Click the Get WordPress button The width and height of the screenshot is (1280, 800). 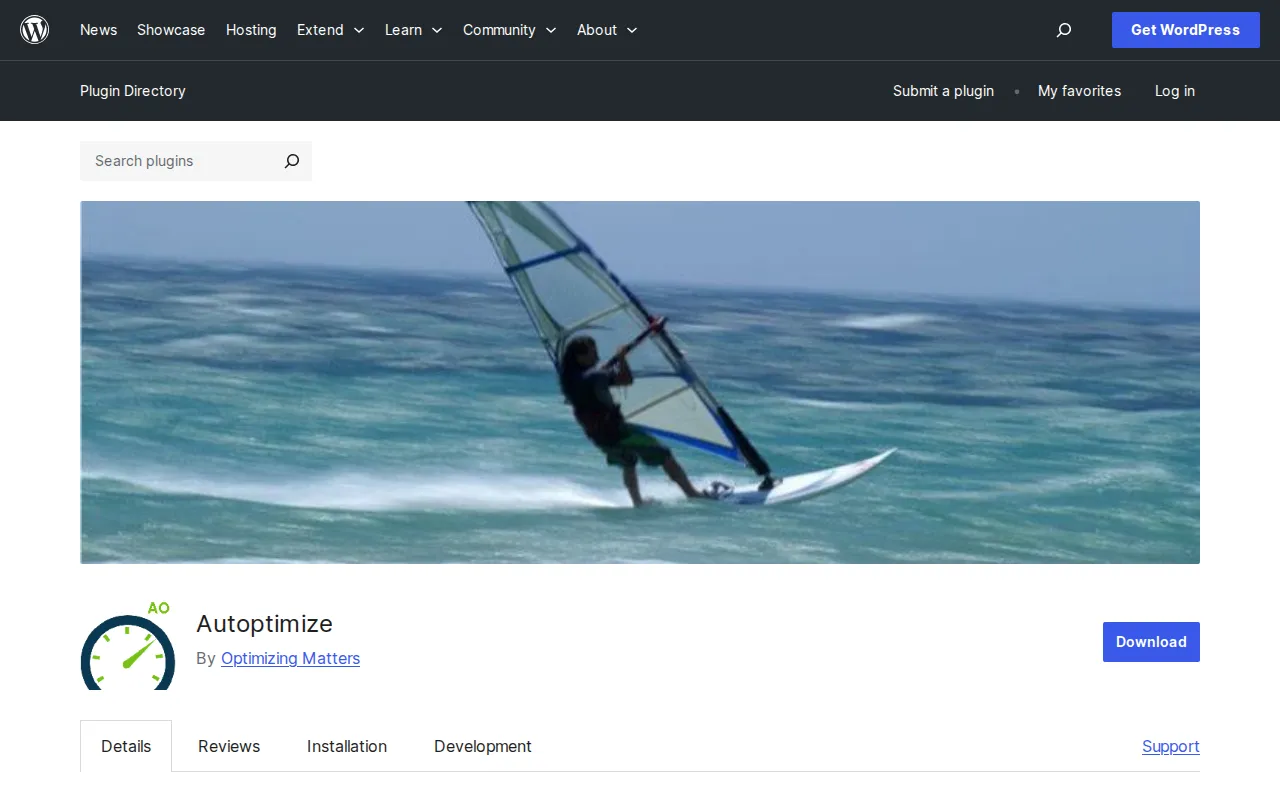(1185, 30)
